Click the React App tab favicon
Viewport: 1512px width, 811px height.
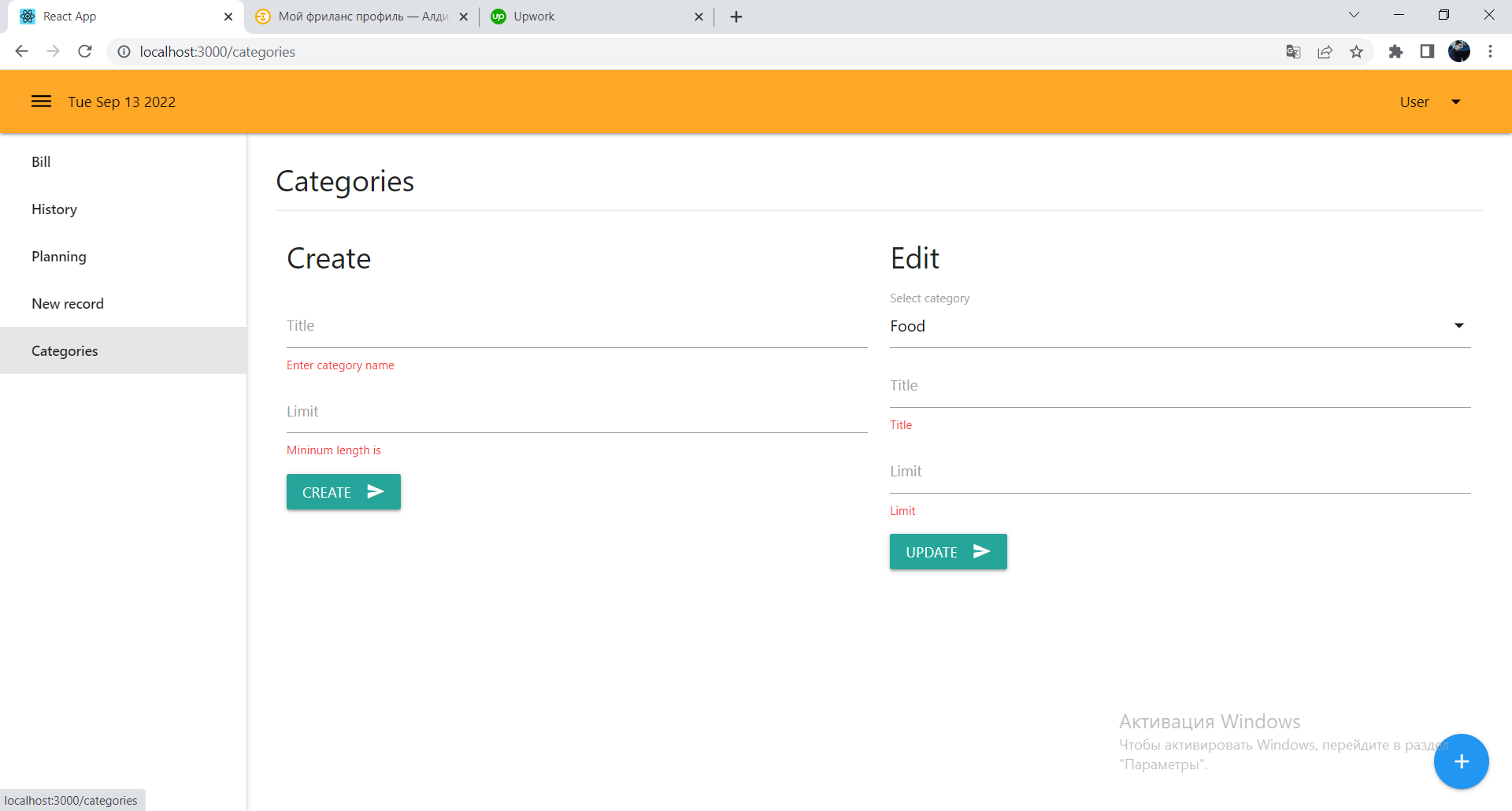(28, 17)
